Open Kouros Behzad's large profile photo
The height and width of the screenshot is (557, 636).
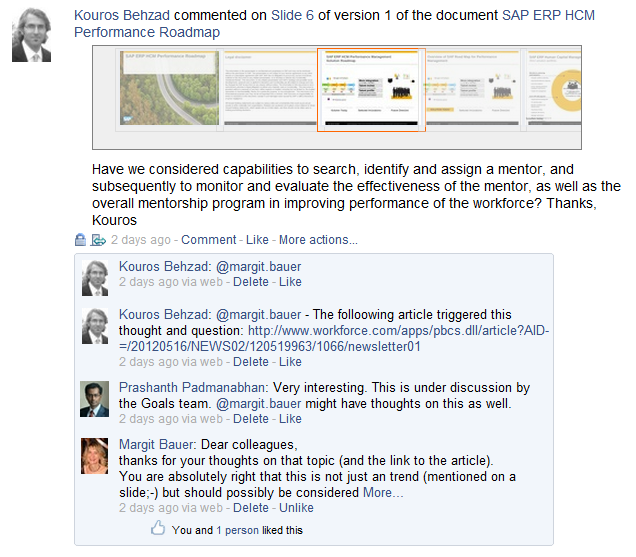tap(32, 35)
